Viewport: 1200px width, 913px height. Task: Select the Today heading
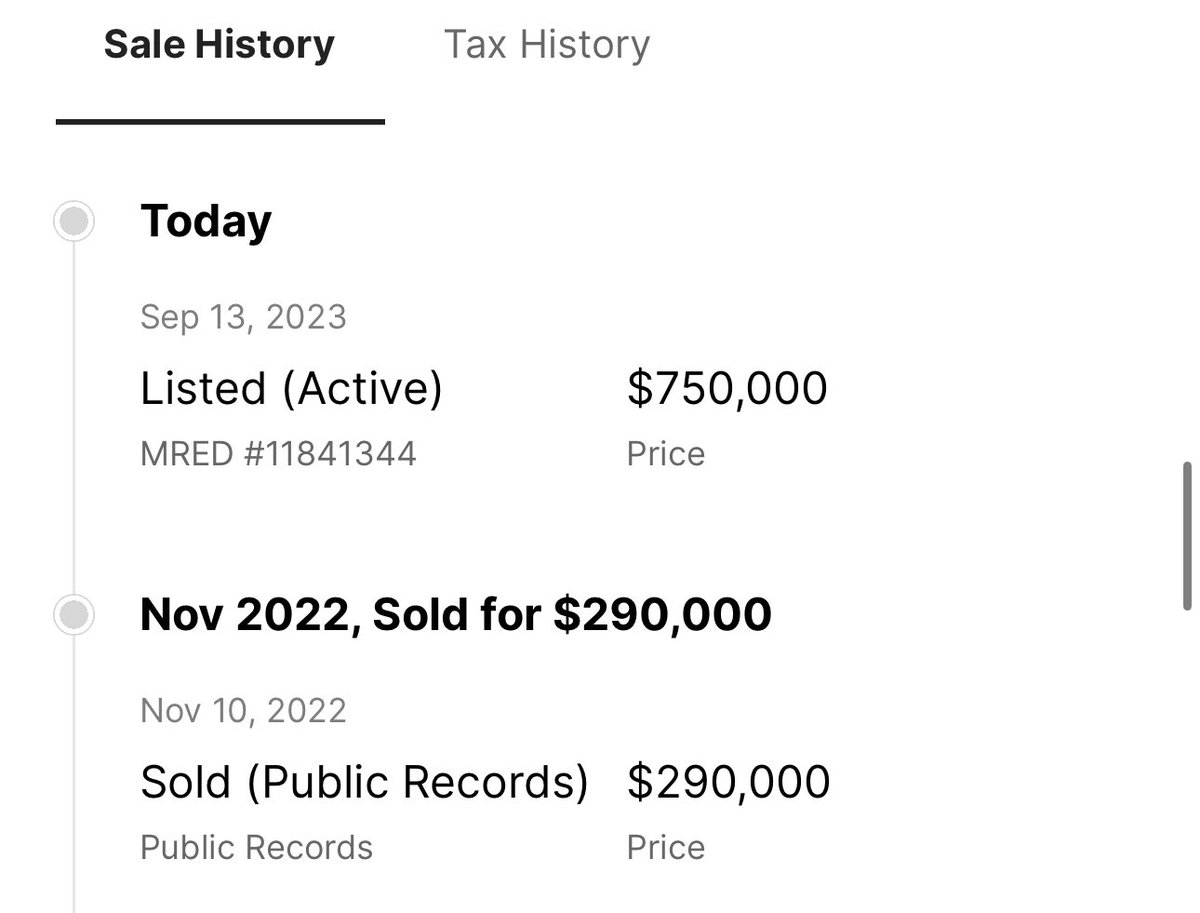[206, 221]
